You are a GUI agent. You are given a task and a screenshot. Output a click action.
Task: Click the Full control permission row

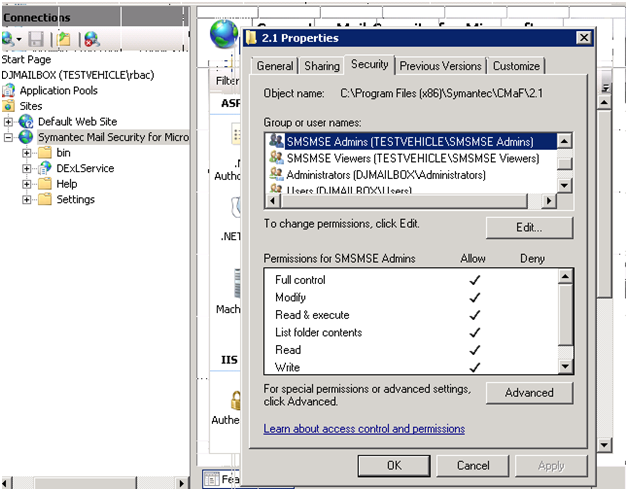pyautogui.click(x=411, y=280)
